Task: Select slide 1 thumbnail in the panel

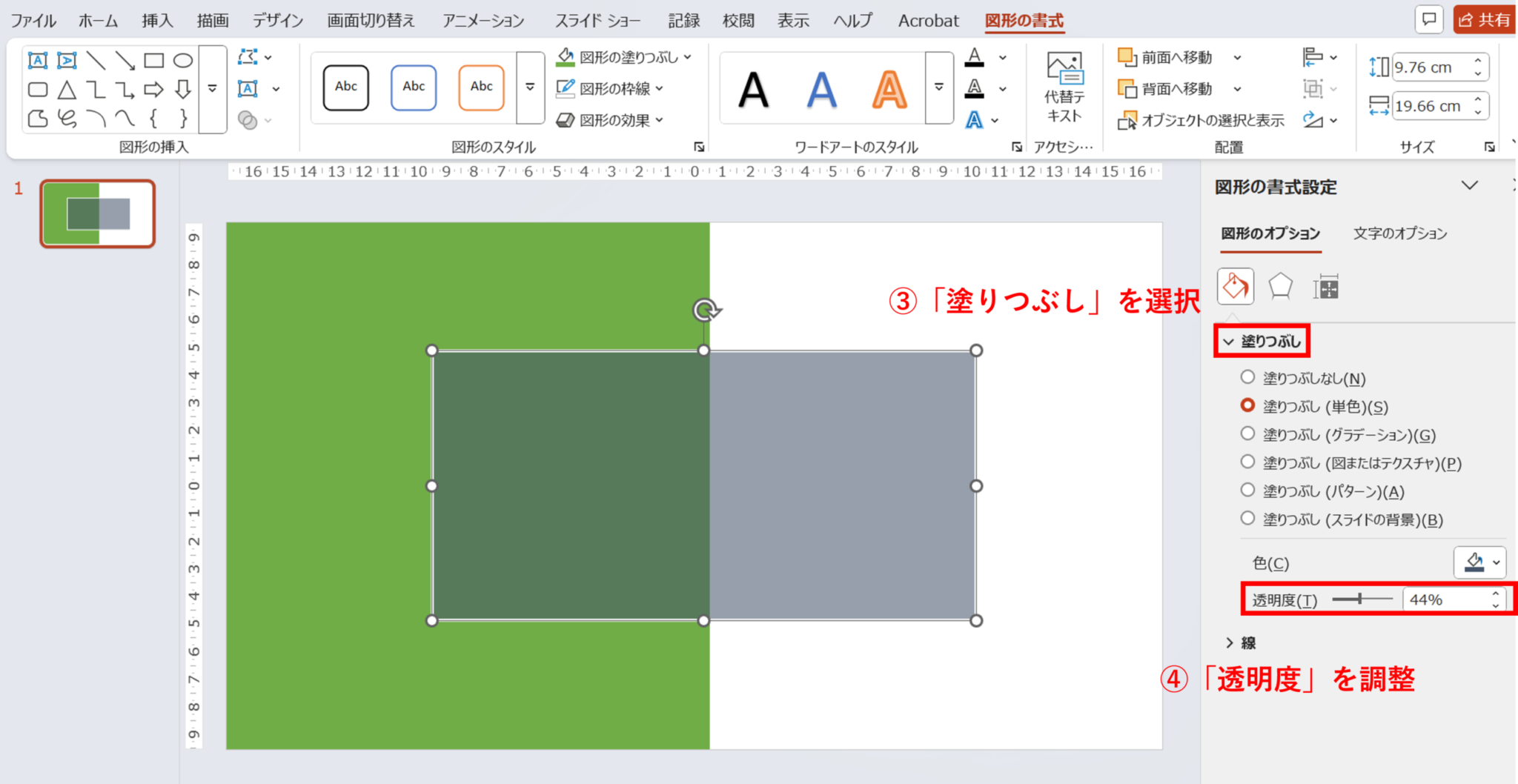Action: (98, 214)
